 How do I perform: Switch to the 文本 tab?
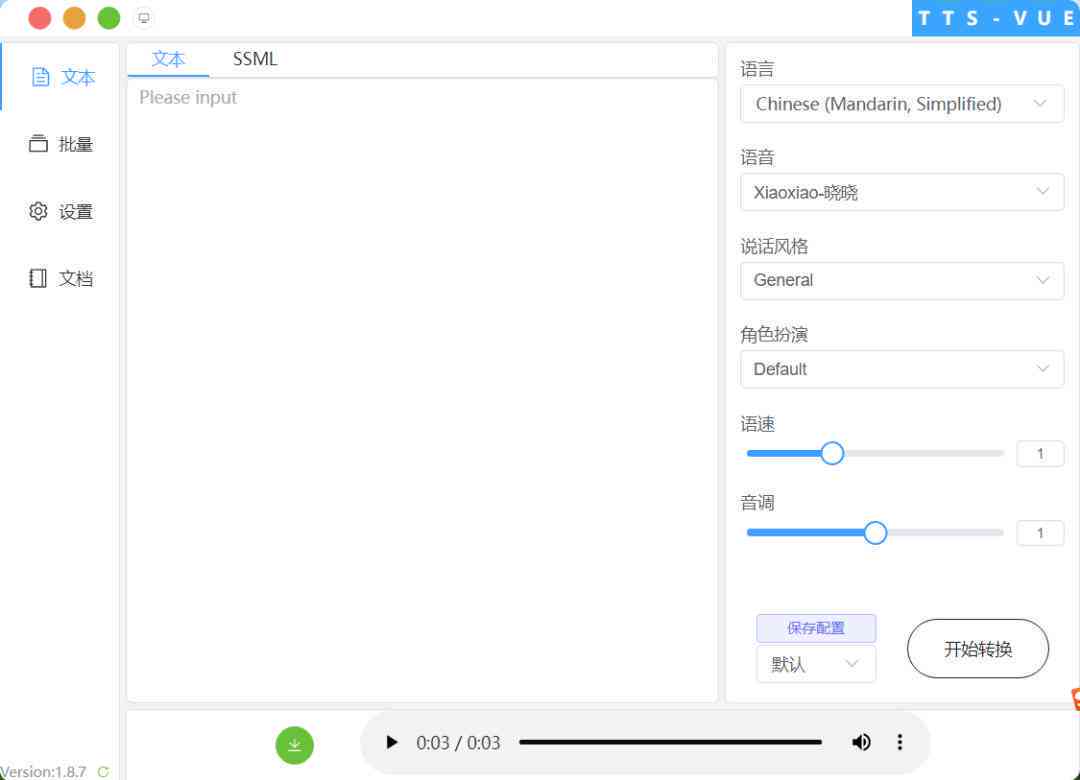click(168, 59)
